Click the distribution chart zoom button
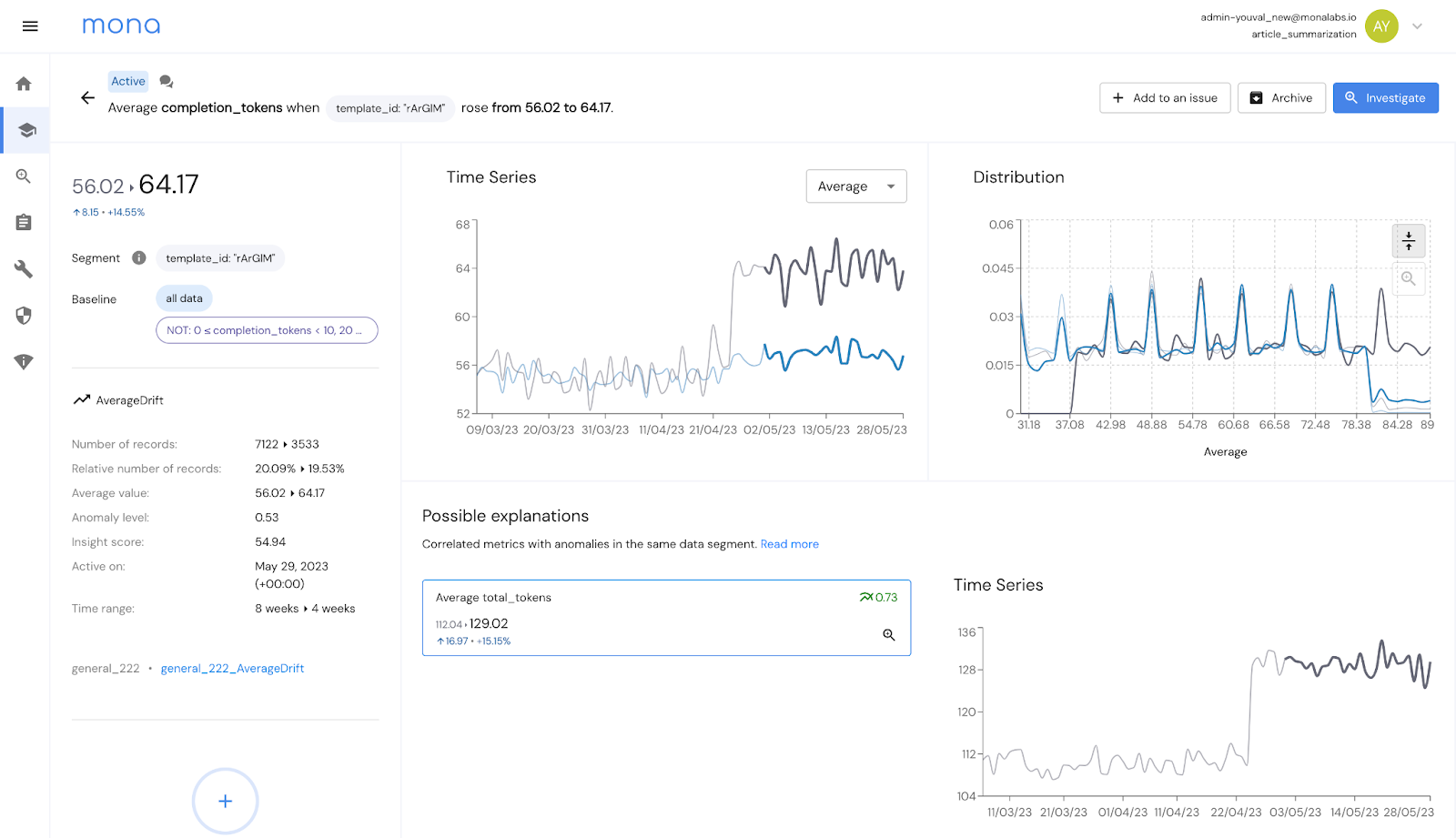Image resolution: width=1456 pixels, height=838 pixels. tap(1408, 278)
